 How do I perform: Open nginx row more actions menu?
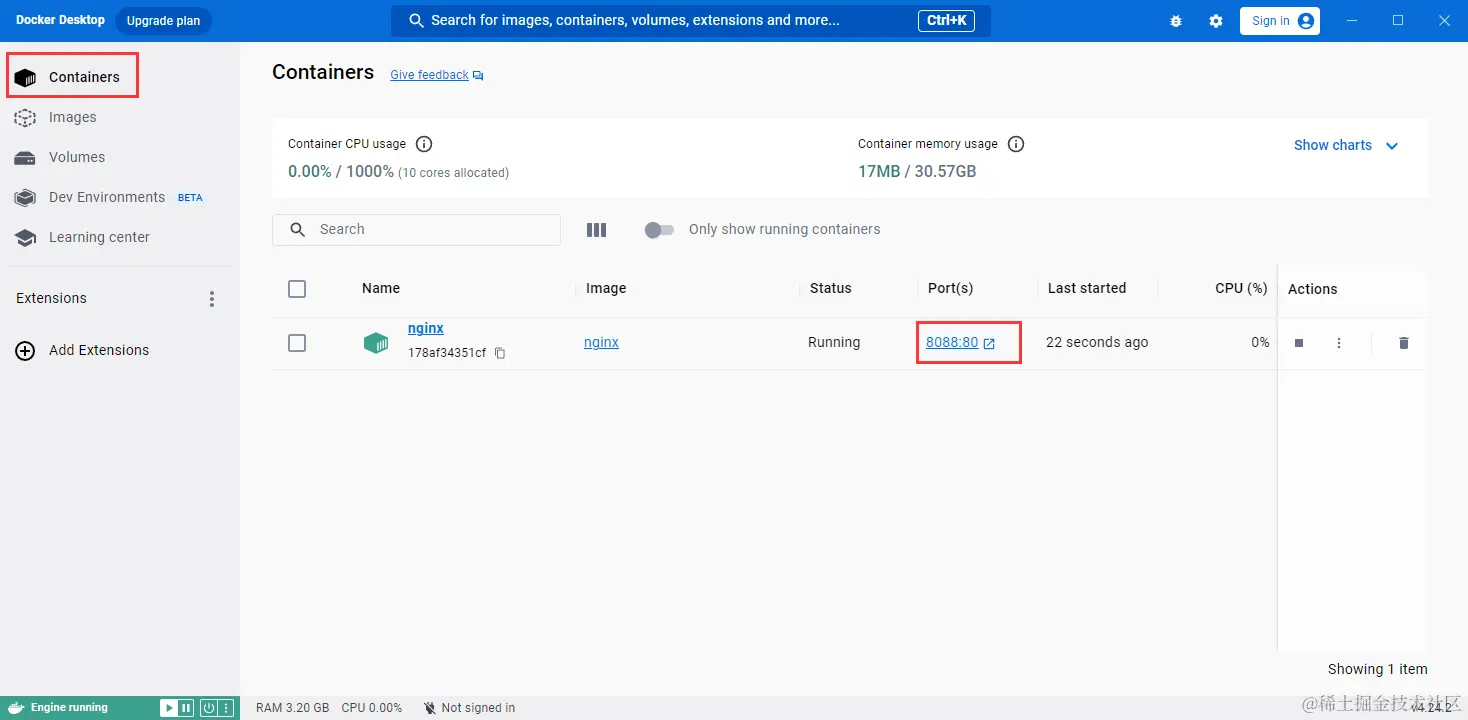(1339, 343)
